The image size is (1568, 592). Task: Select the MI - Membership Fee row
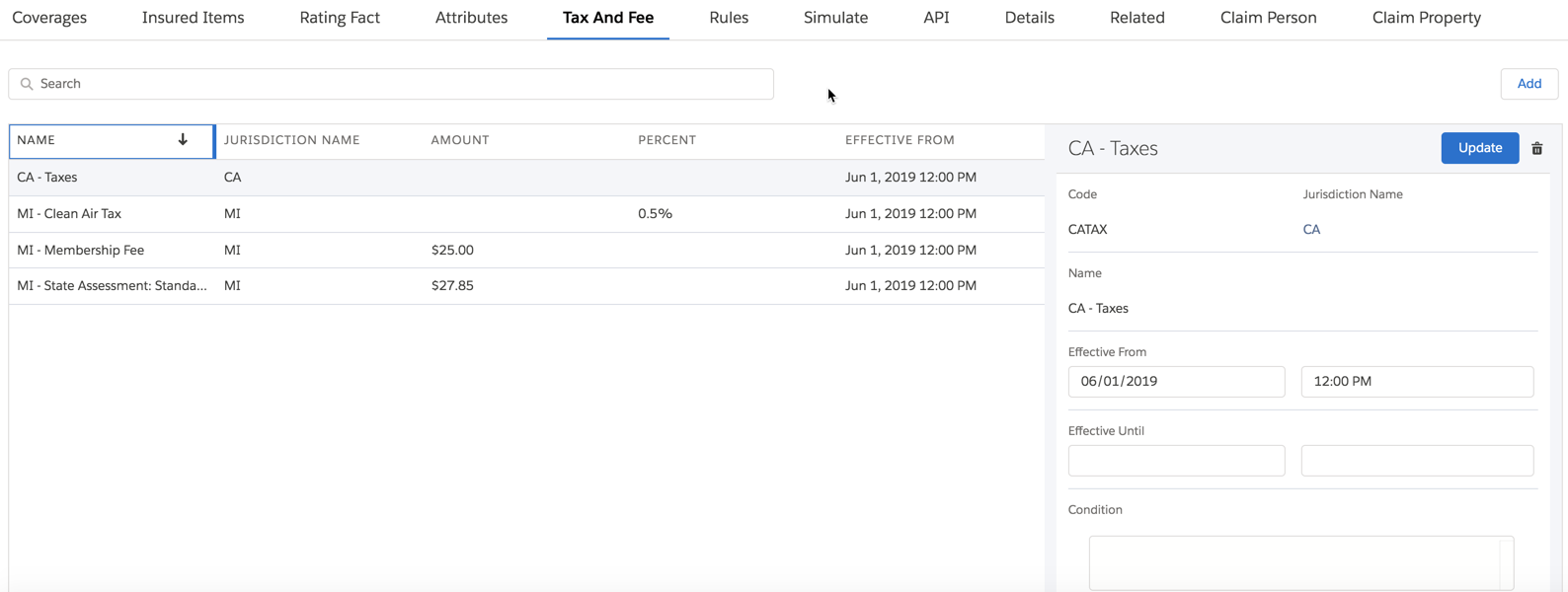pyautogui.click(x=526, y=251)
